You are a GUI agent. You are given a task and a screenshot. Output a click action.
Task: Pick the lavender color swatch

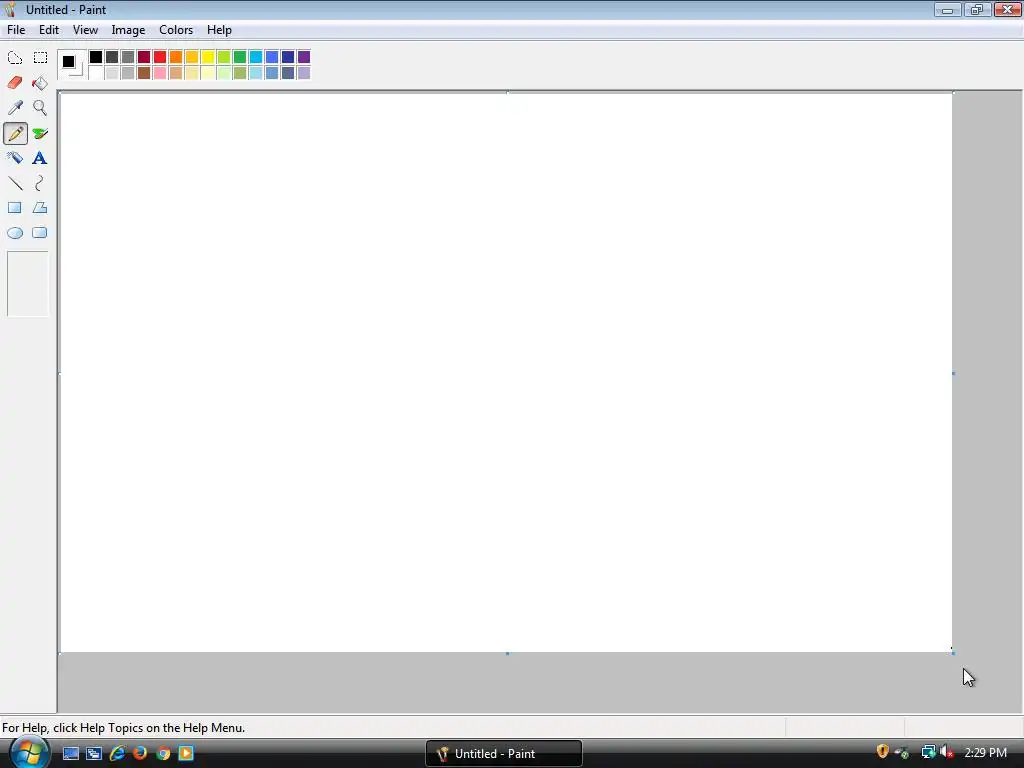point(304,73)
